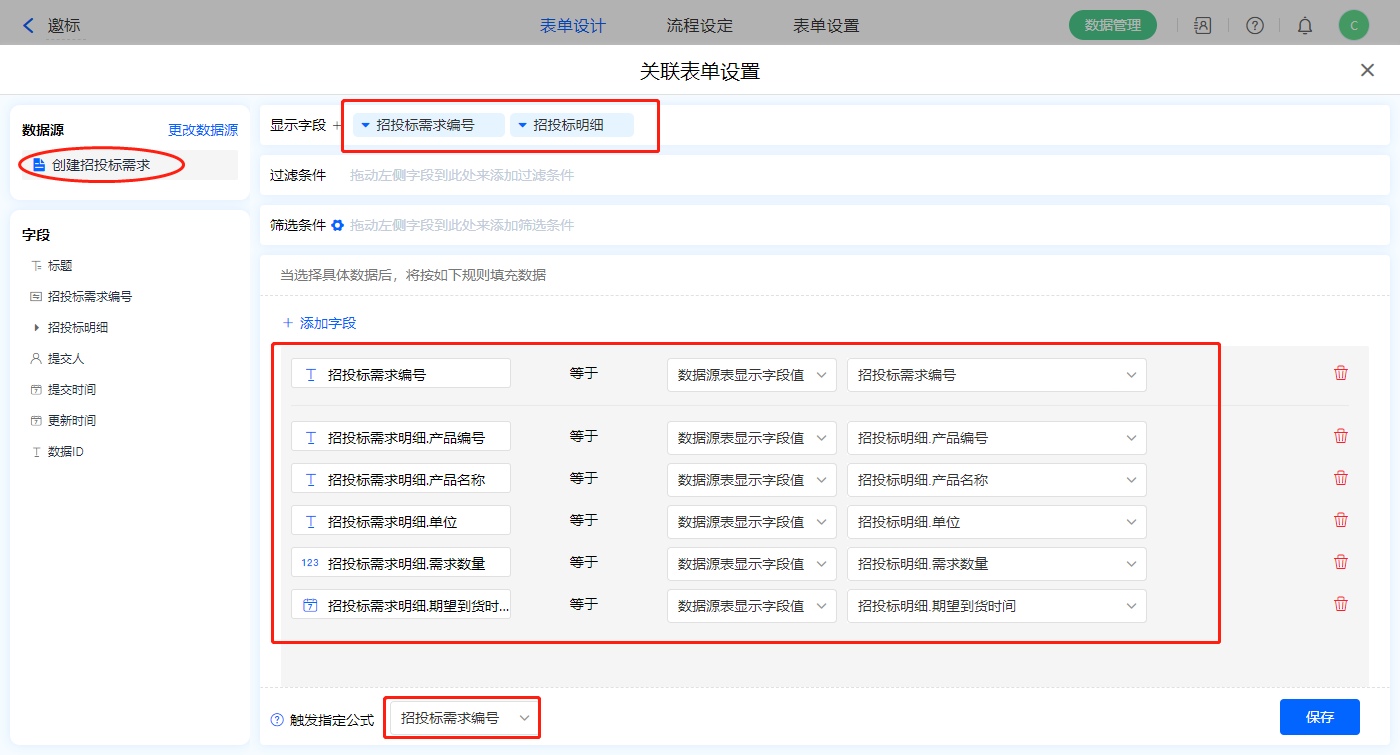Click the back arrow next to 邀标
1400x755 pixels.
coord(28,26)
